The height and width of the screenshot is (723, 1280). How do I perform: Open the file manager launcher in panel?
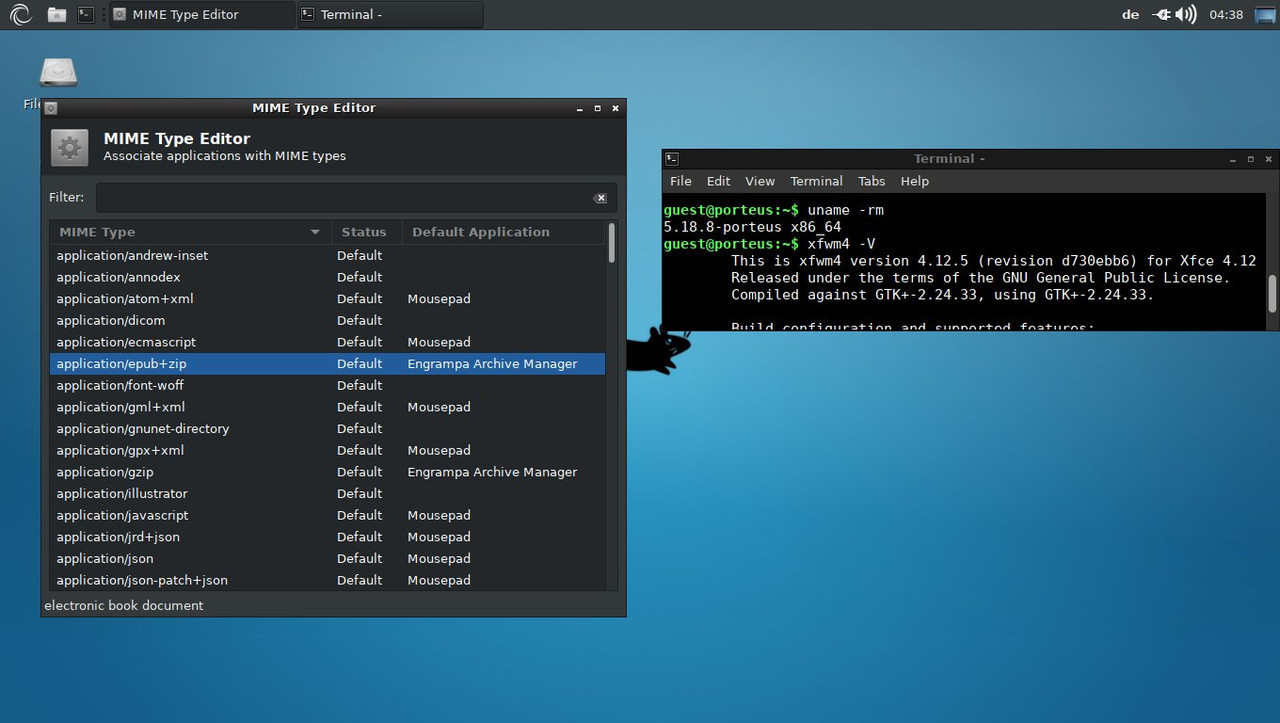pyautogui.click(x=57, y=15)
